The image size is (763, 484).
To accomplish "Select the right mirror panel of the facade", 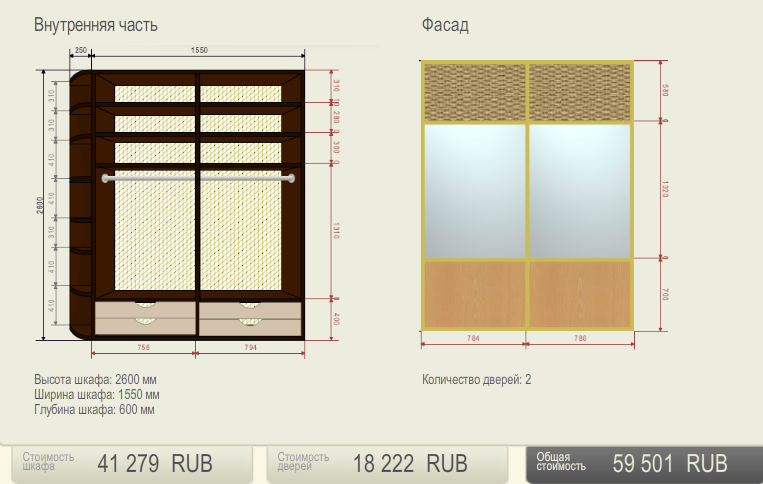I will 580,191.
